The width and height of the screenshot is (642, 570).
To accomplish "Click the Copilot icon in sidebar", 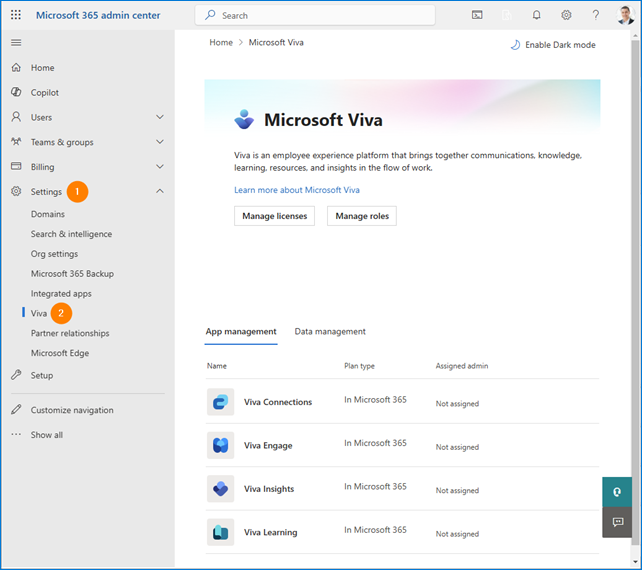I will [x=16, y=93].
